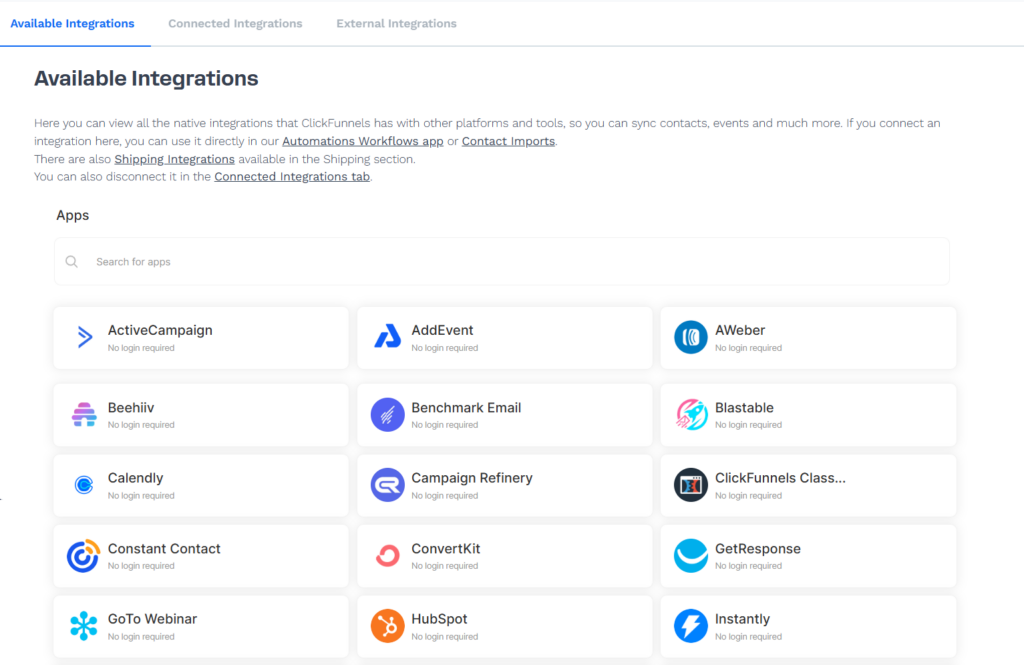The height and width of the screenshot is (665, 1024).
Task: Select the ActiveCampaign integration icon
Action: [84, 337]
